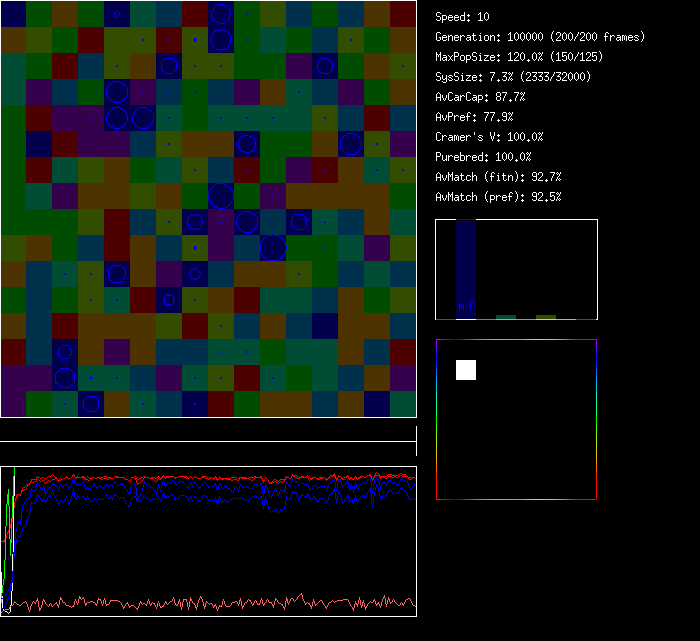The height and width of the screenshot is (641, 700).
Task: Select the Generation counter text
Action: pos(540,37)
